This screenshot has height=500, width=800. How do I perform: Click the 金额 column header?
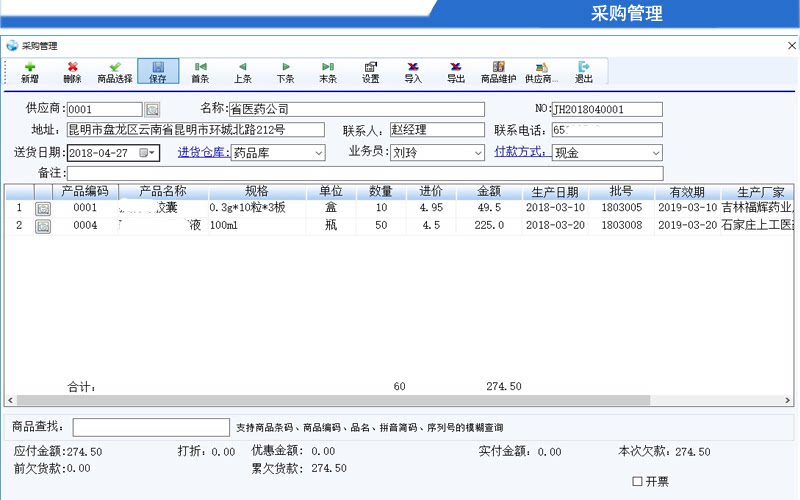point(489,191)
